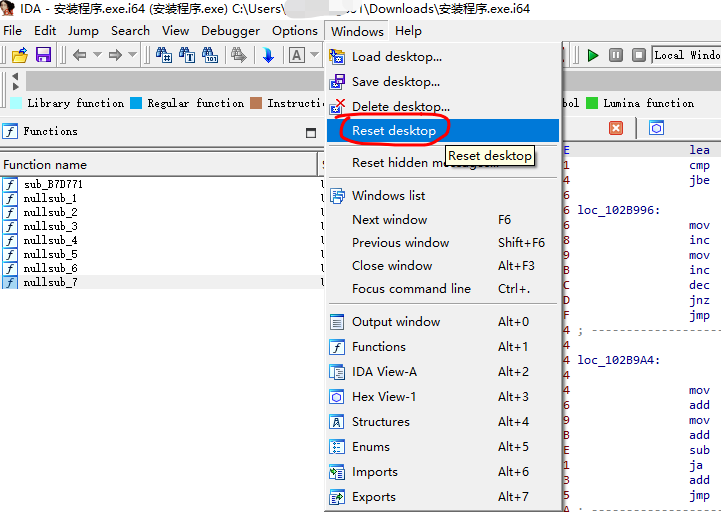Select function nullsub_1 in list
The image size is (721, 512).
[x=50, y=198]
